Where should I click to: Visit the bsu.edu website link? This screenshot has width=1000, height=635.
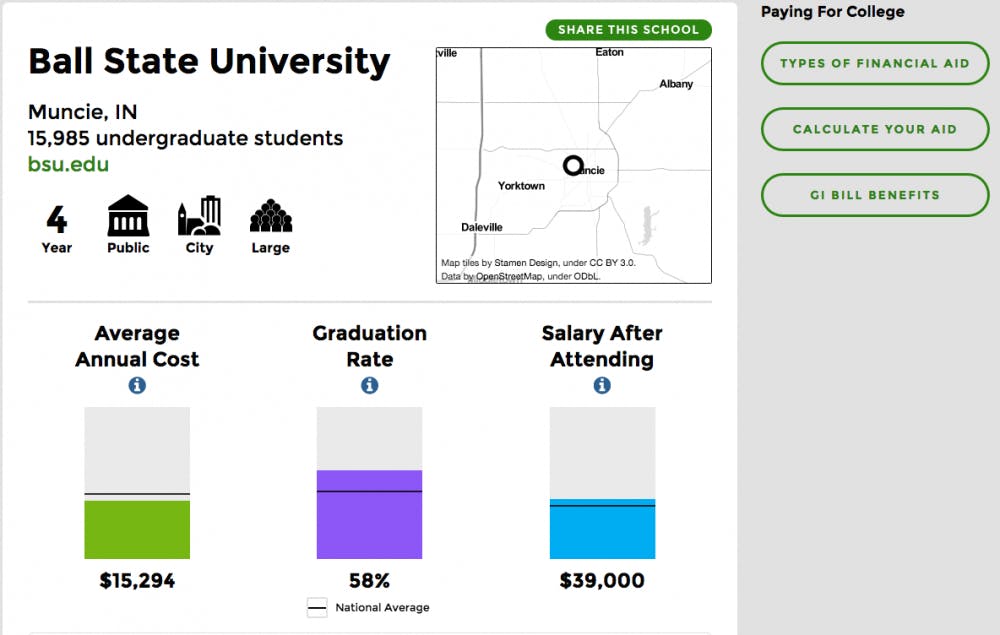pyautogui.click(x=68, y=164)
